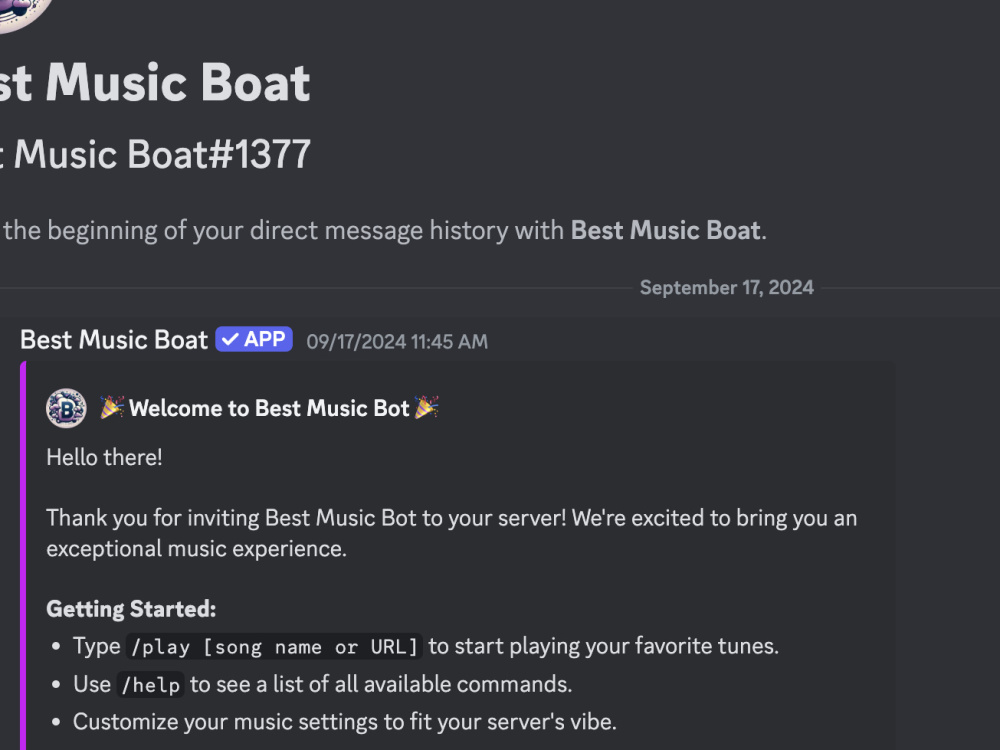Click the large Best Music Boat profile heading
Viewport: 1000px width, 750px height.
(x=155, y=83)
